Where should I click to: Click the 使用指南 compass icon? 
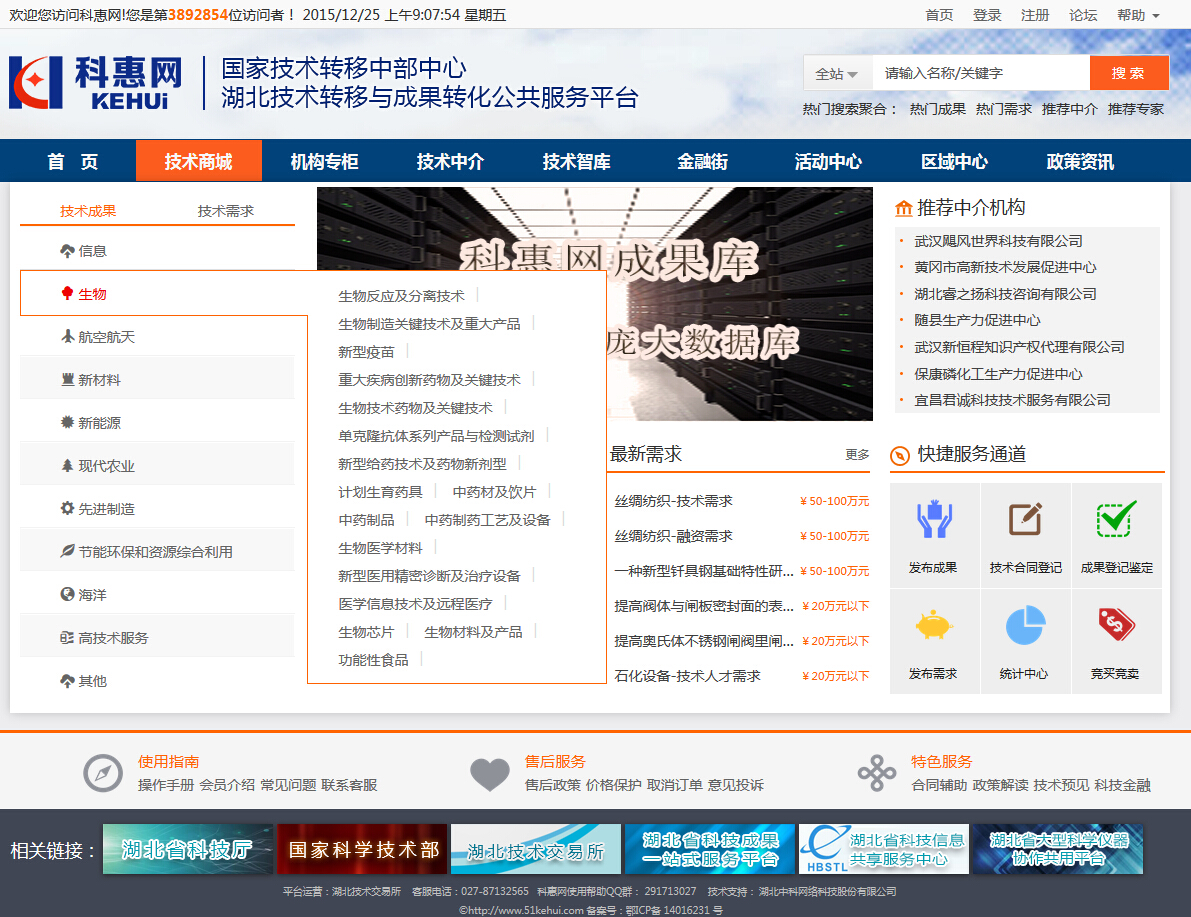(103, 773)
